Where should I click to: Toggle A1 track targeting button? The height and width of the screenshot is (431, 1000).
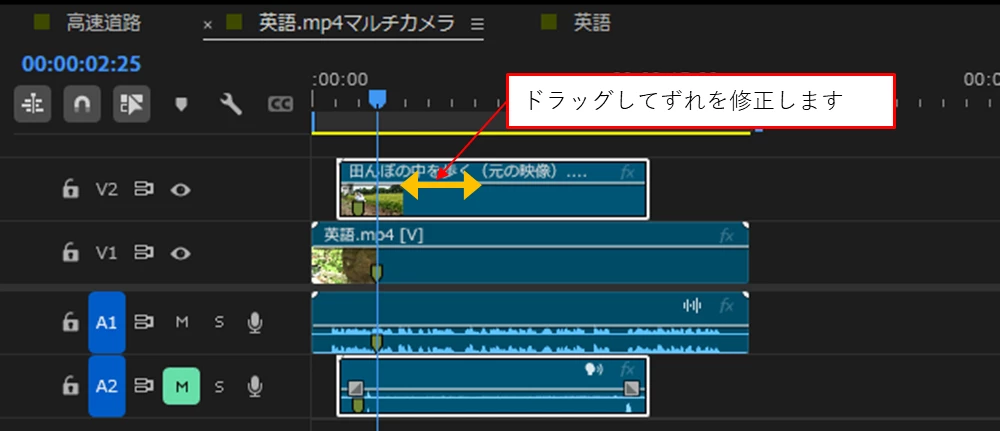(x=107, y=323)
